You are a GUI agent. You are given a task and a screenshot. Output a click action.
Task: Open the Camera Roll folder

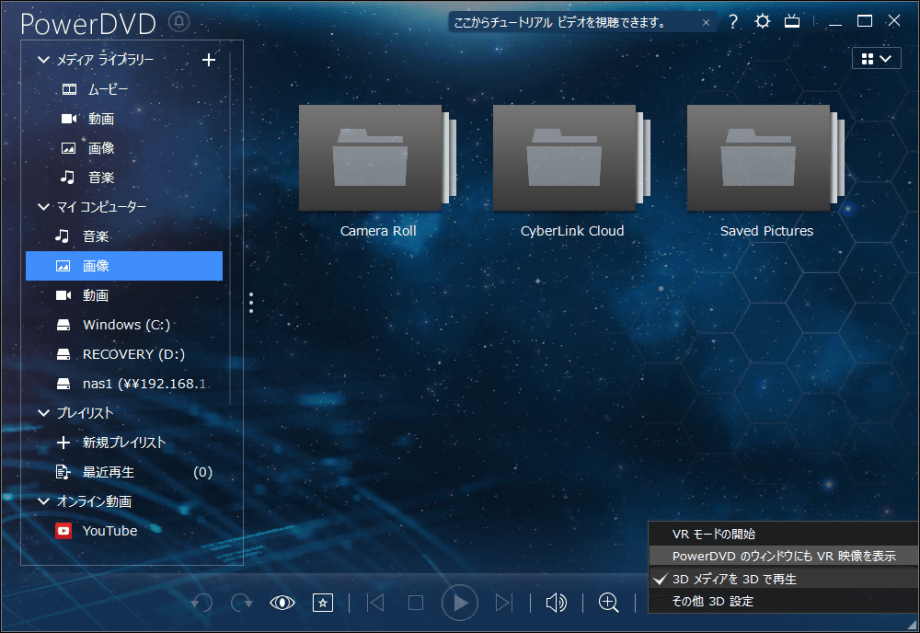[378, 158]
